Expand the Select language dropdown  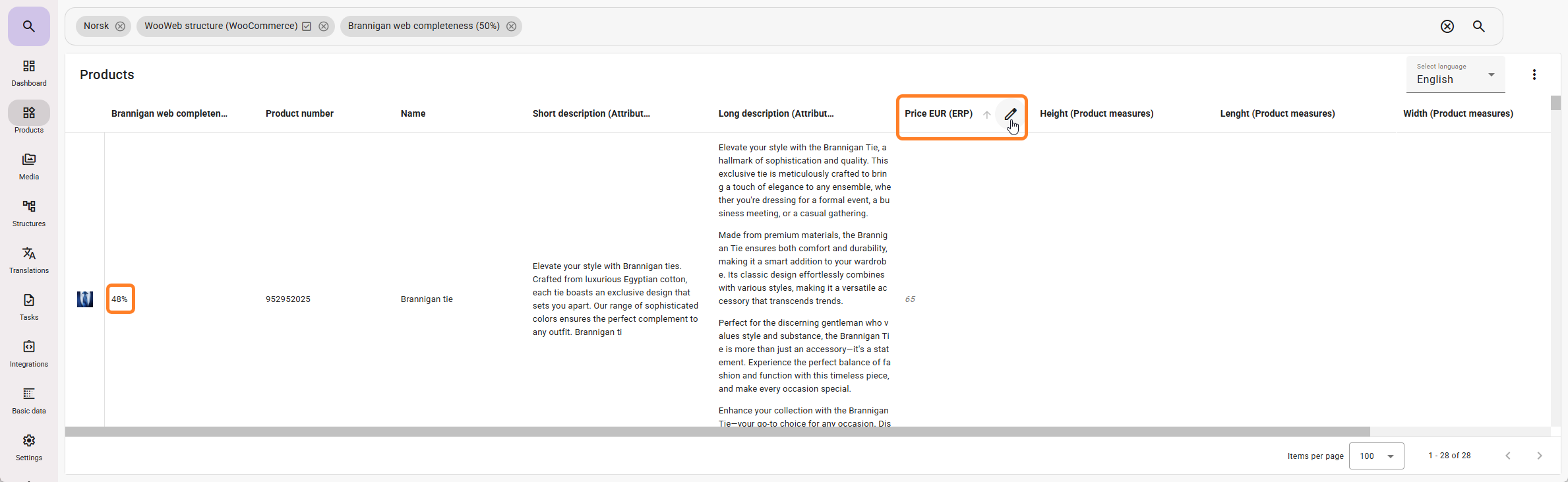click(1455, 75)
